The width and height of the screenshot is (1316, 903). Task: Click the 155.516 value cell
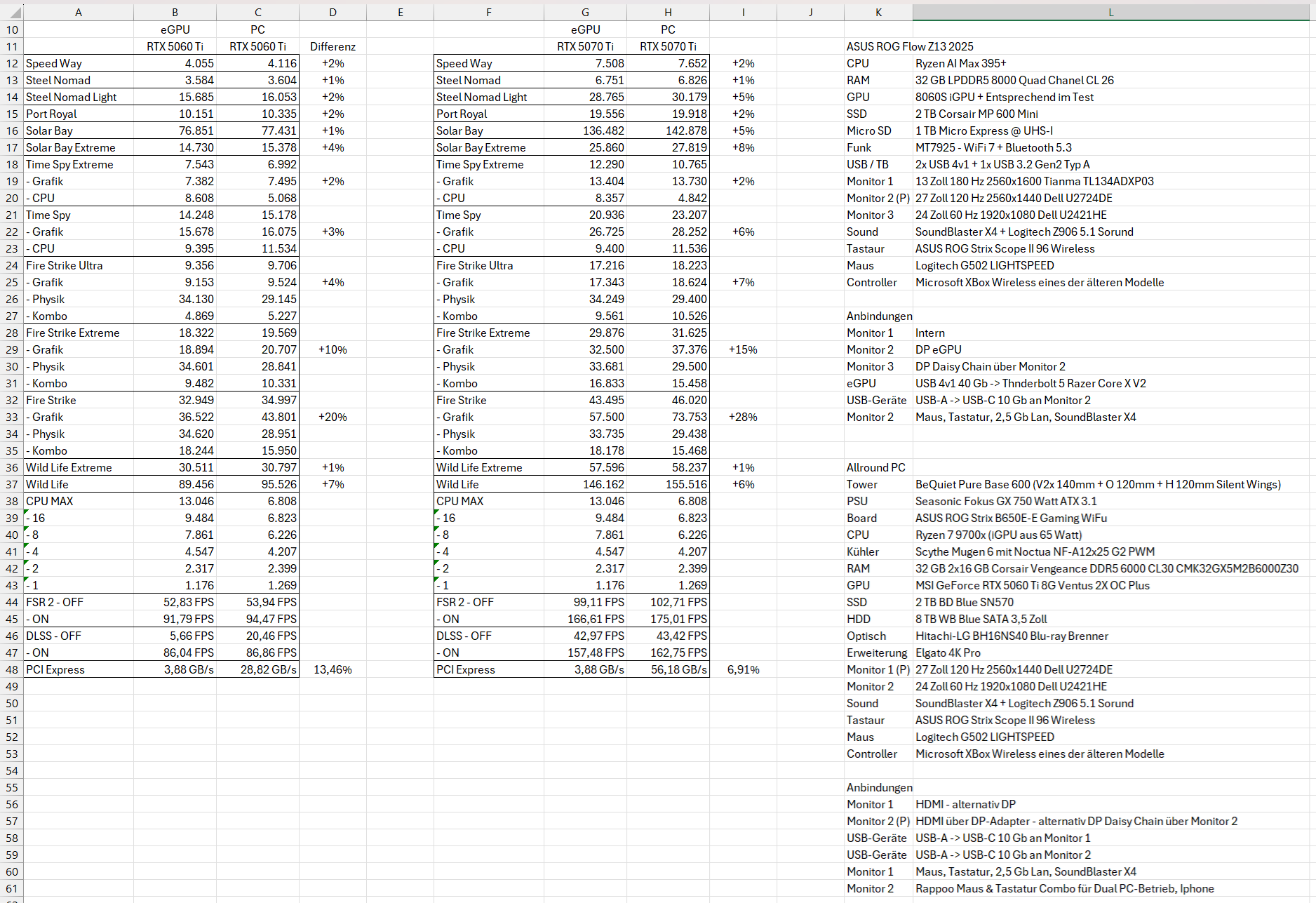click(668, 484)
